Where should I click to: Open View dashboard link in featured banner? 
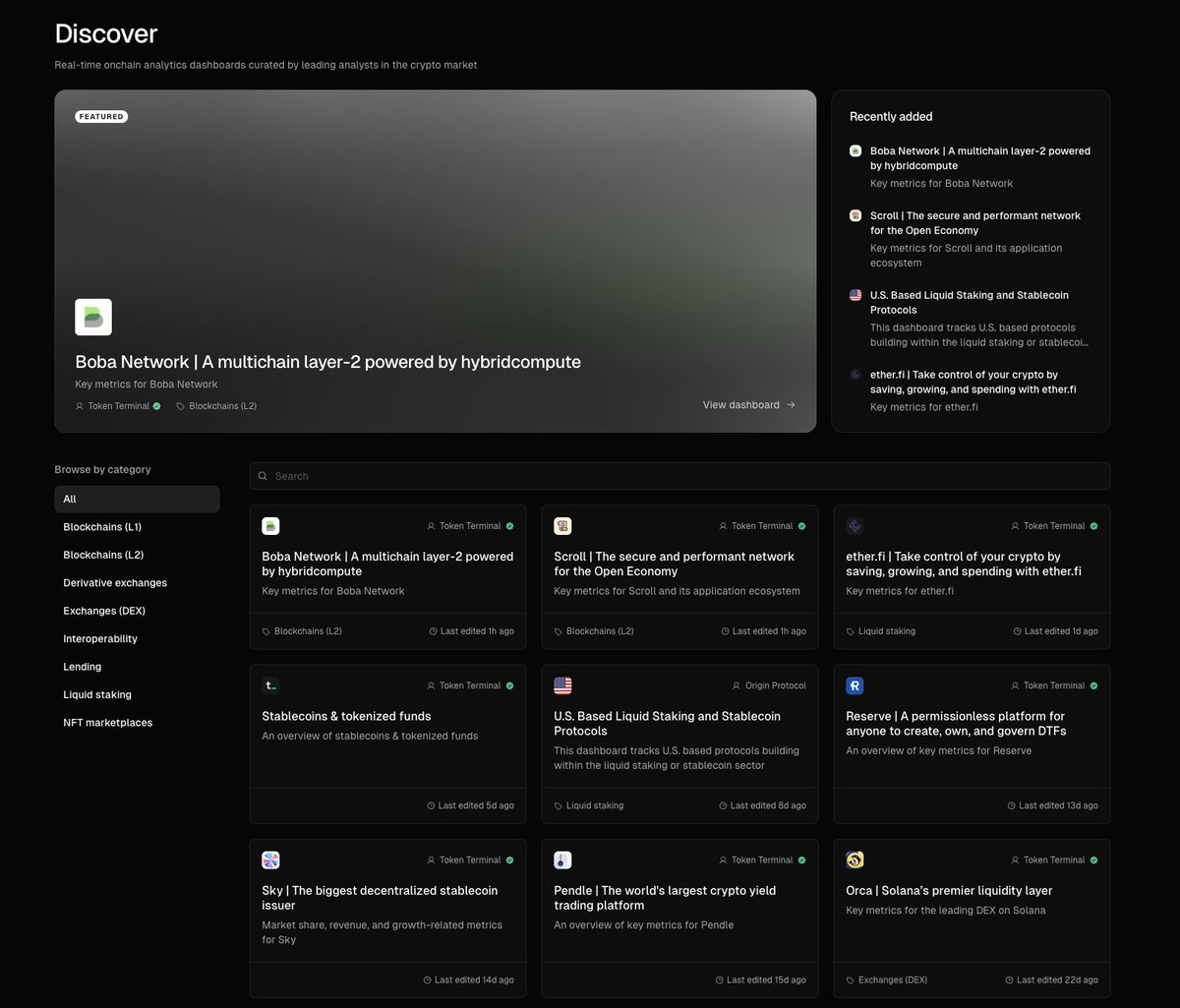749,405
